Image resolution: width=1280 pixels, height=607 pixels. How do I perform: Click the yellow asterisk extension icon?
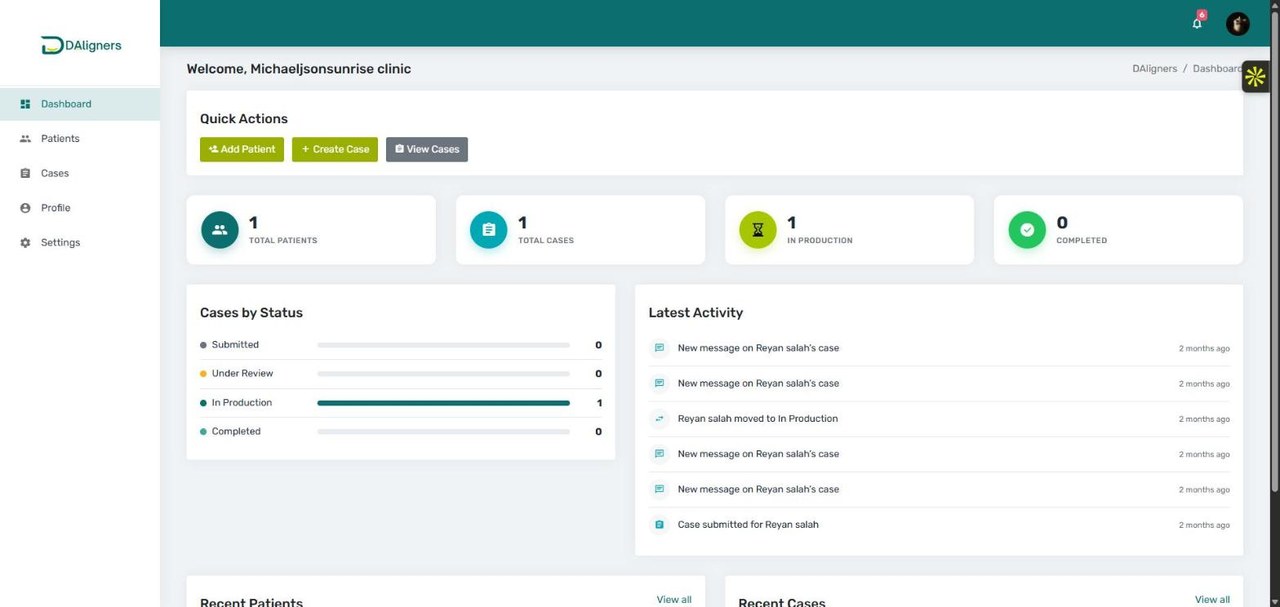click(x=1255, y=77)
